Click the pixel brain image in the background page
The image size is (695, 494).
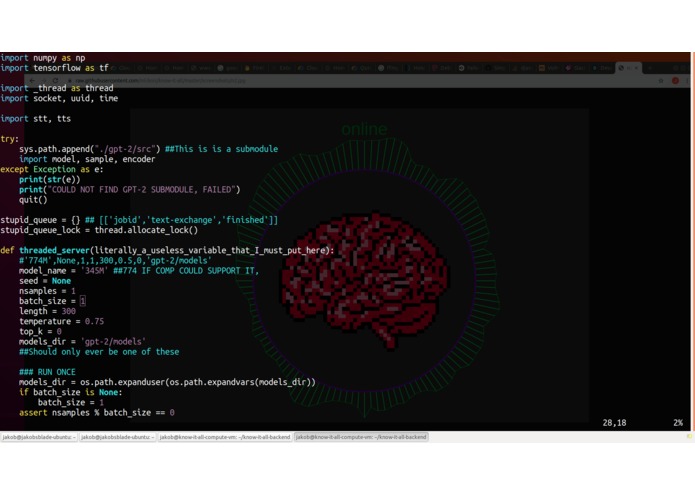[364, 279]
